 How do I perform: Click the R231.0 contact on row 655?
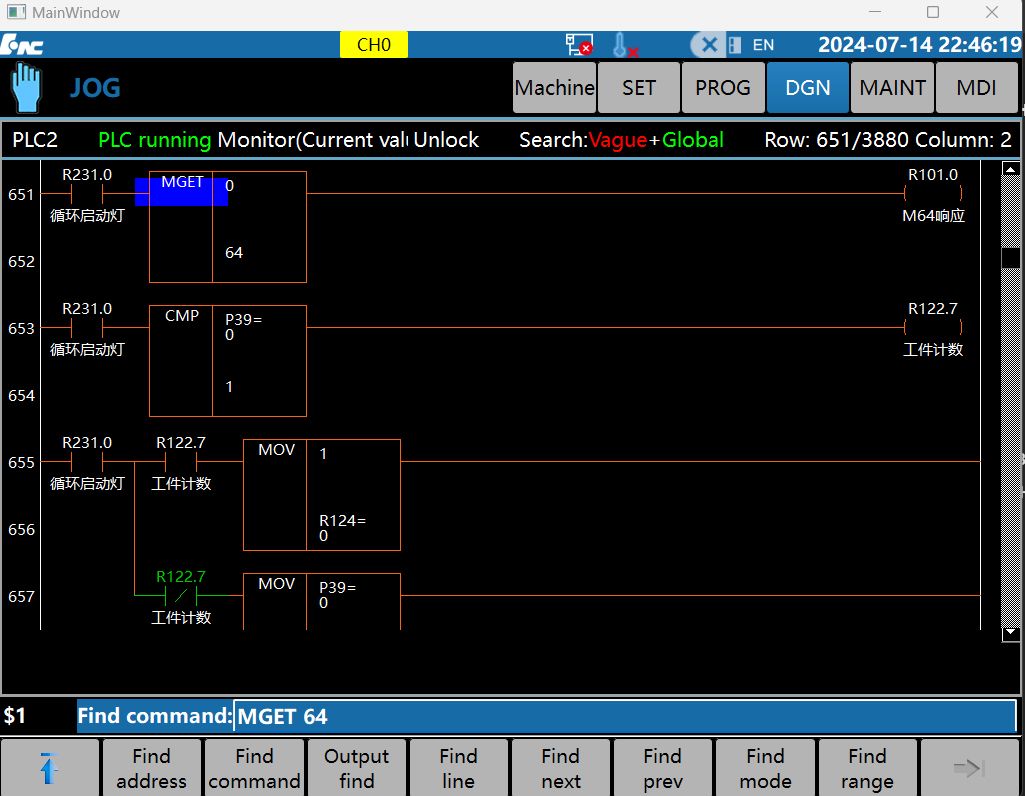click(x=87, y=461)
